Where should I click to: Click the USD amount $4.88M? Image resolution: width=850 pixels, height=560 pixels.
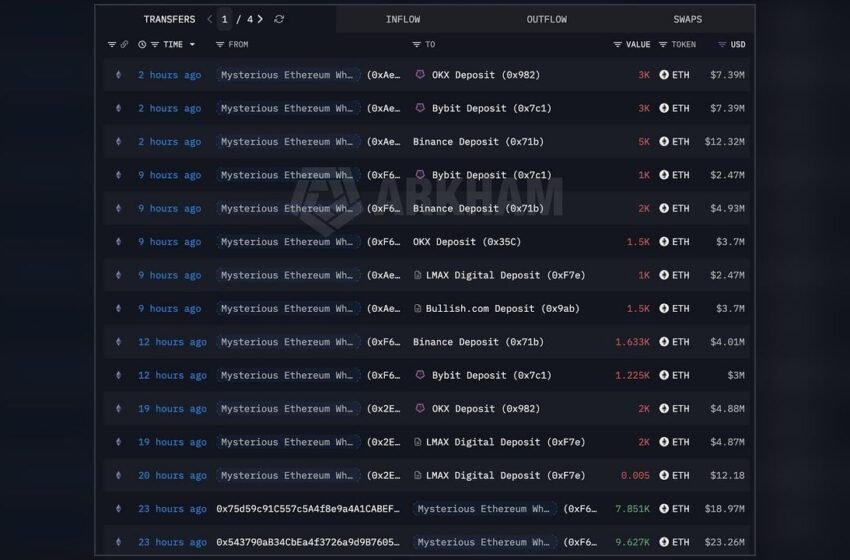click(727, 409)
